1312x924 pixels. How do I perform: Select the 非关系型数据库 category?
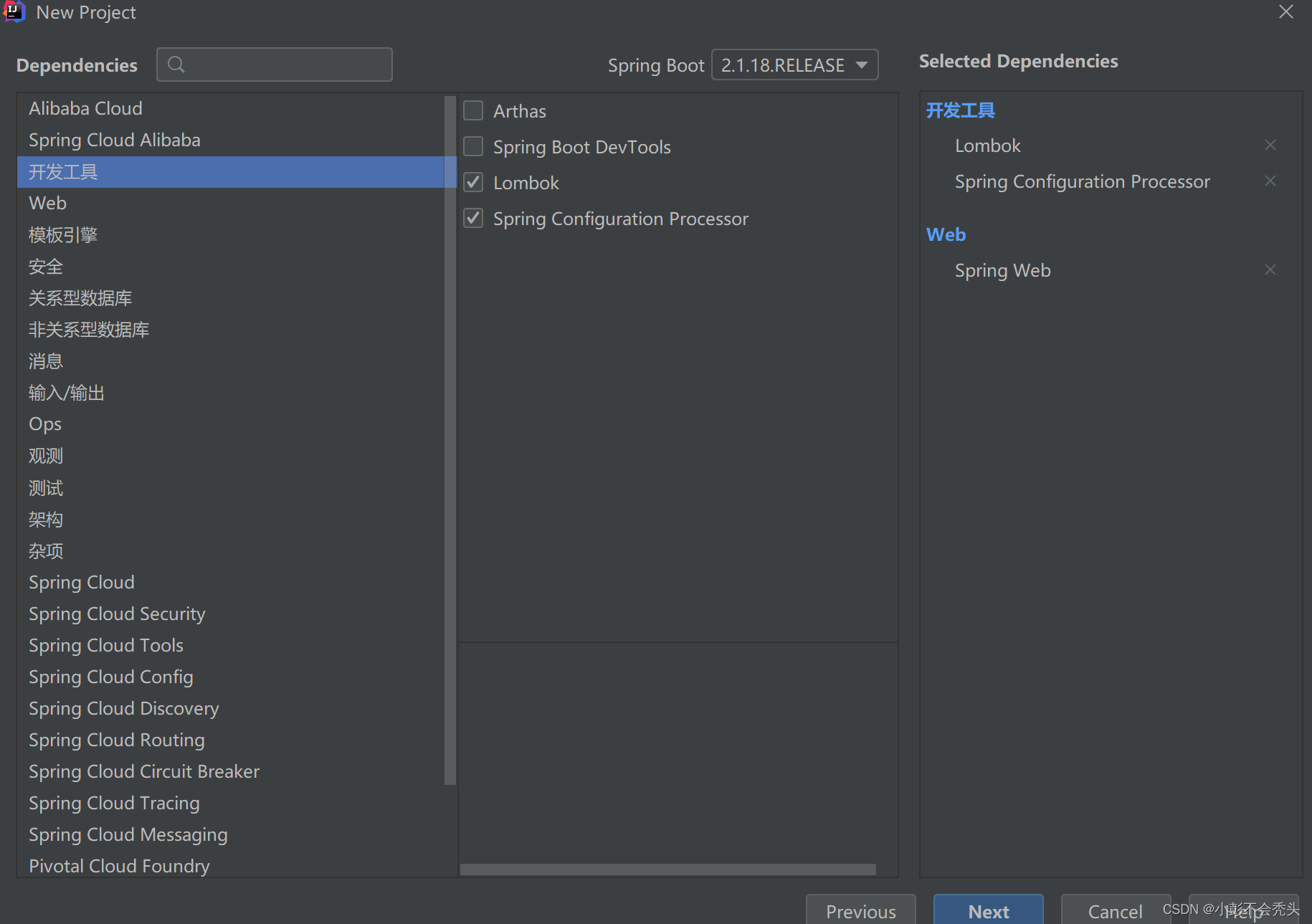231,330
